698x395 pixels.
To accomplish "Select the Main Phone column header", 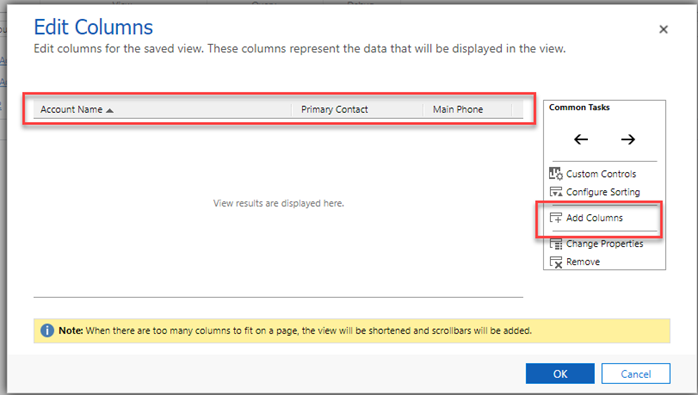I will click(x=467, y=110).
